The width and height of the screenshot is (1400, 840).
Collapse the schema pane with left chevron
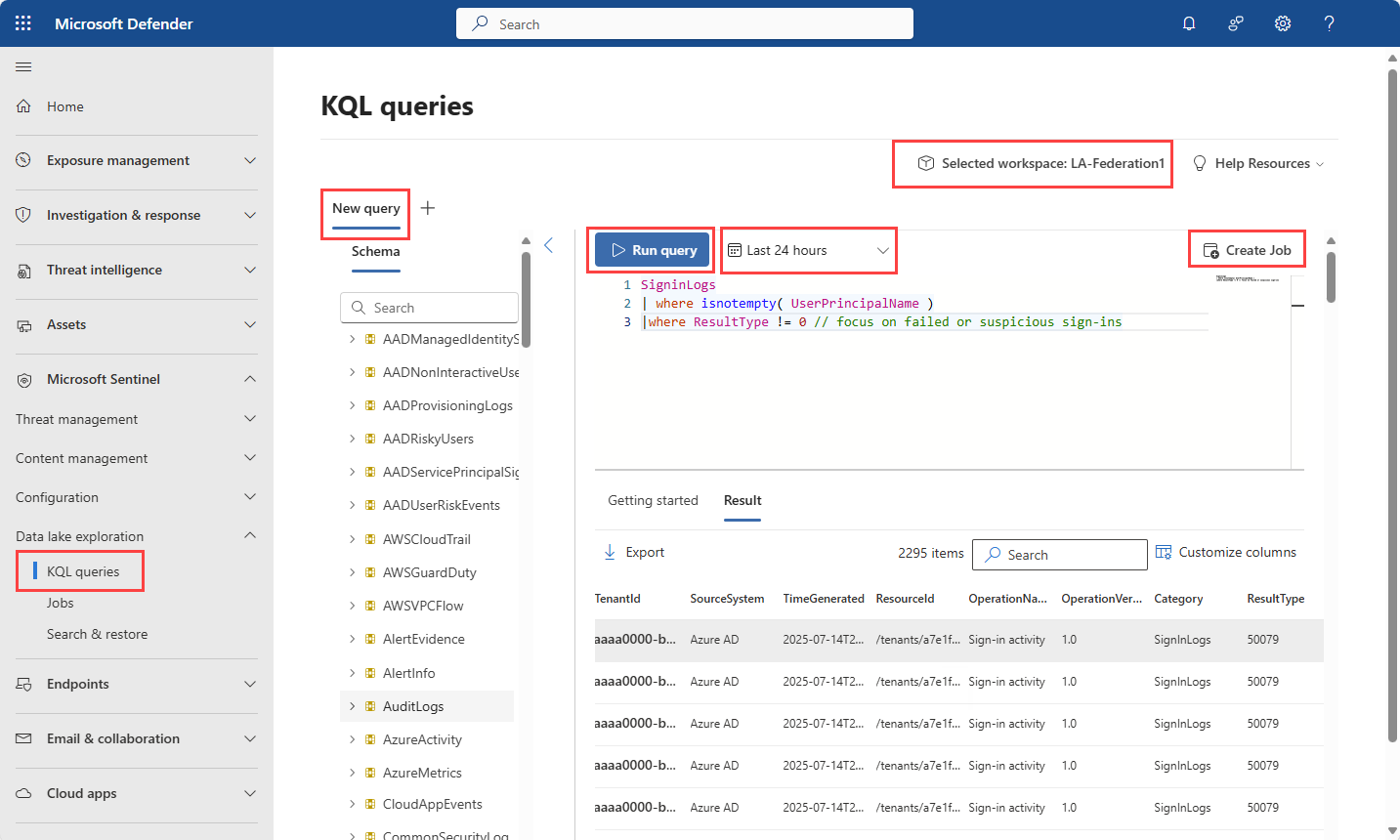549,245
